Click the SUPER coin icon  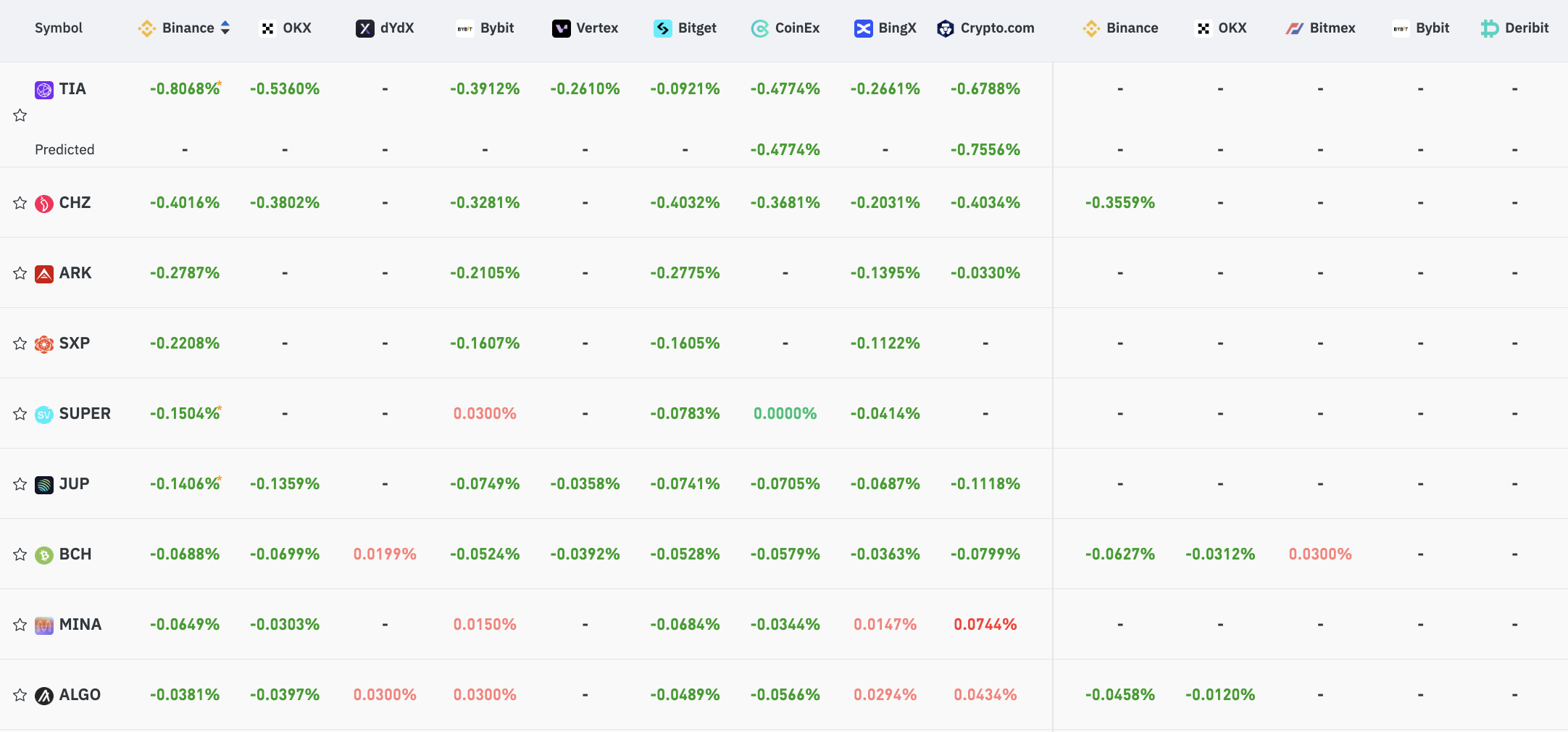point(44,415)
